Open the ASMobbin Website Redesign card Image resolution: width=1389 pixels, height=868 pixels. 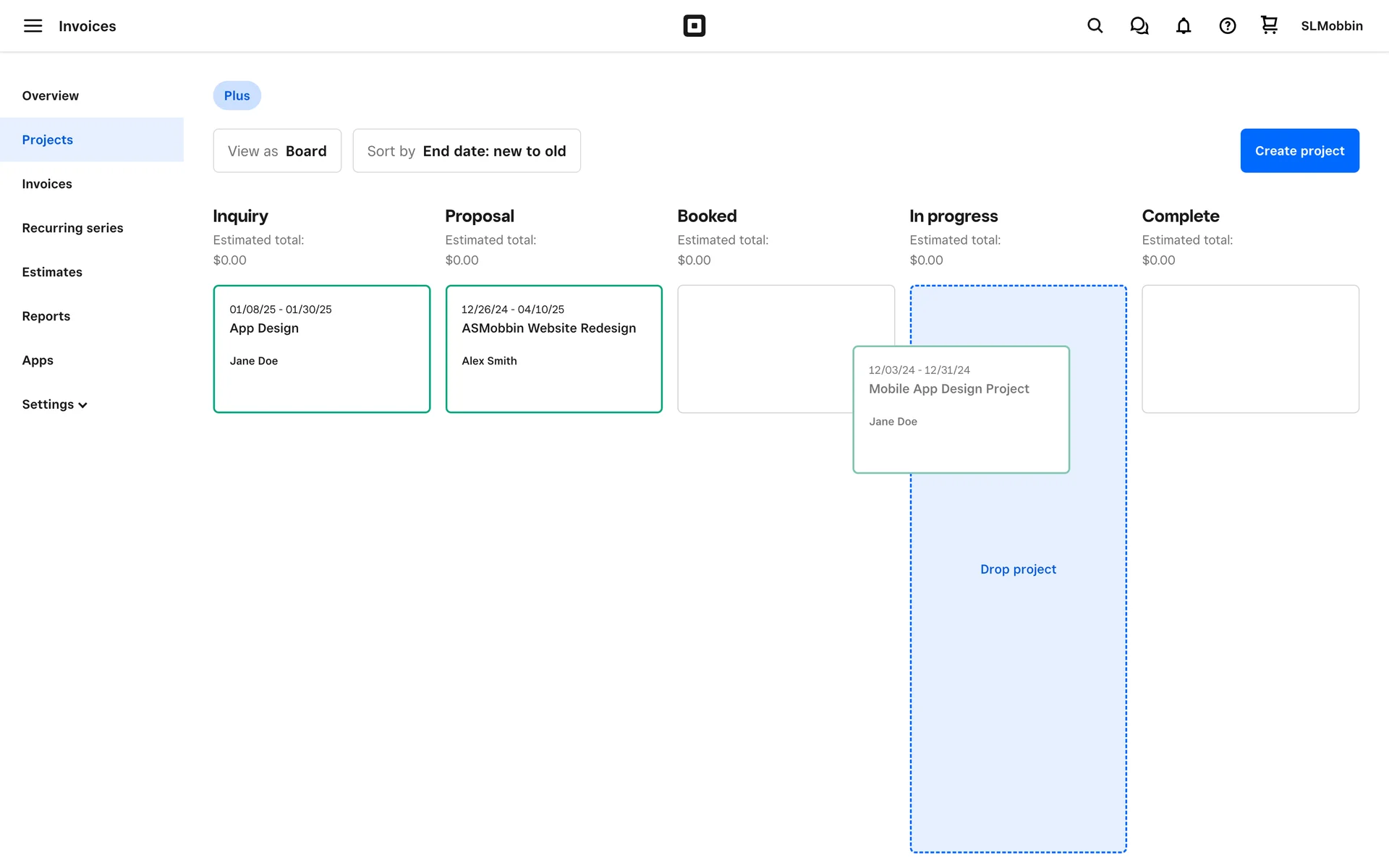click(553, 349)
